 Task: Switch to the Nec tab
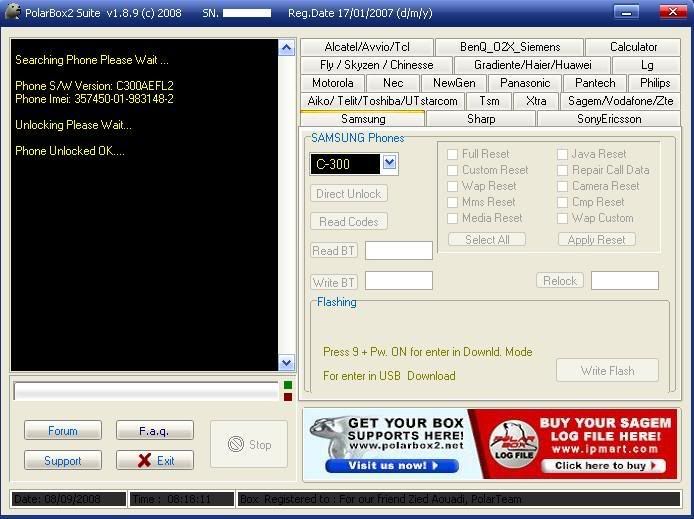pyautogui.click(x=393, y=83)
